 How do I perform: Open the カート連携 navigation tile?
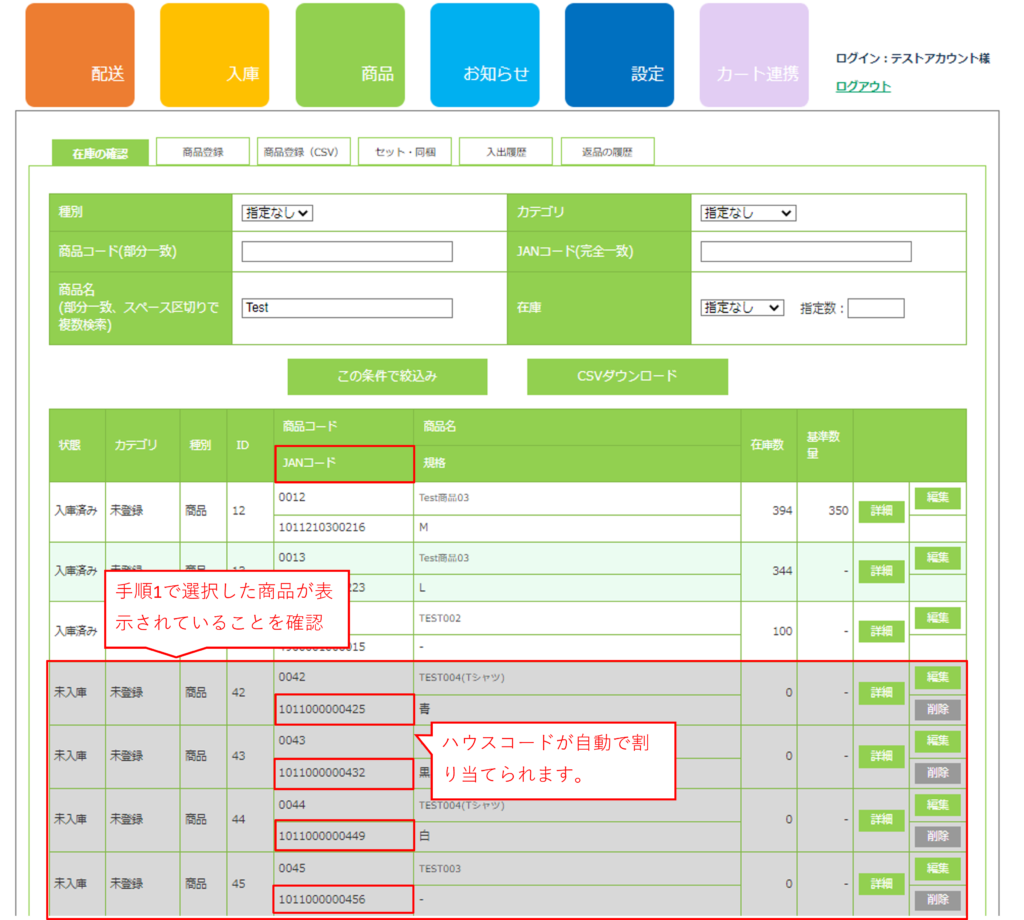(754, 55)
